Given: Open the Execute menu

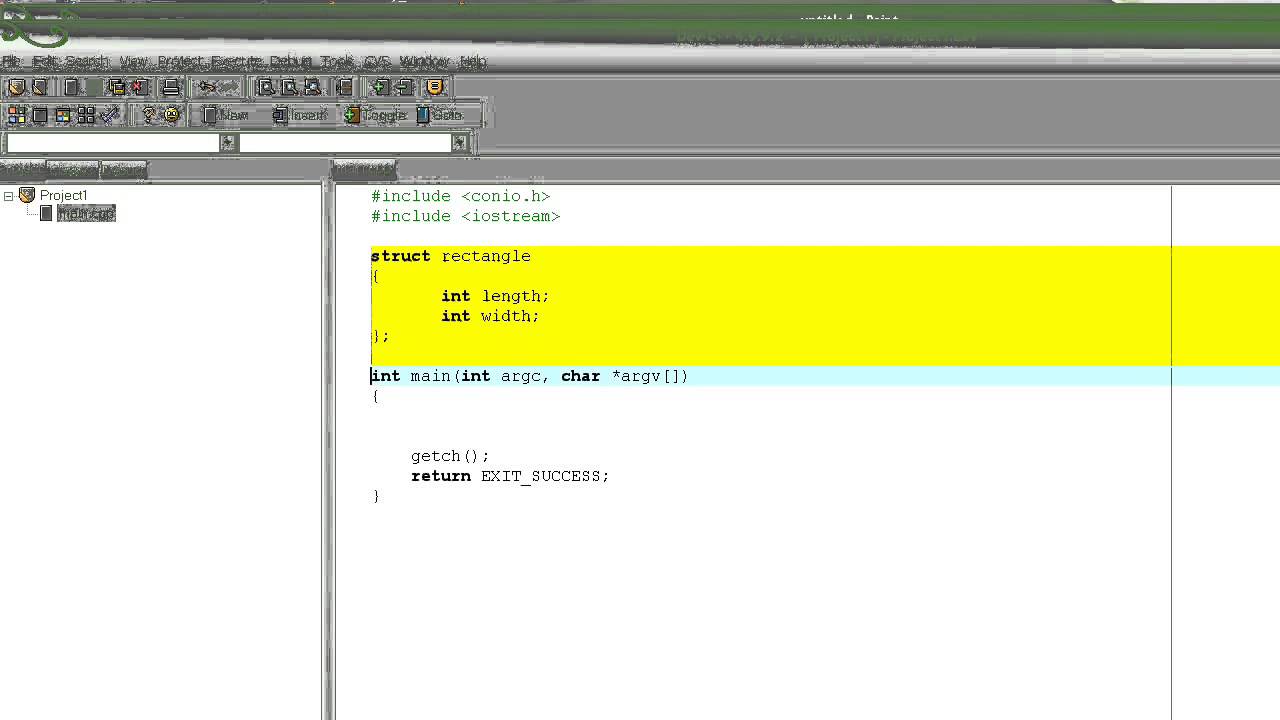Looking at the screenshot, I should pos(236,62).
